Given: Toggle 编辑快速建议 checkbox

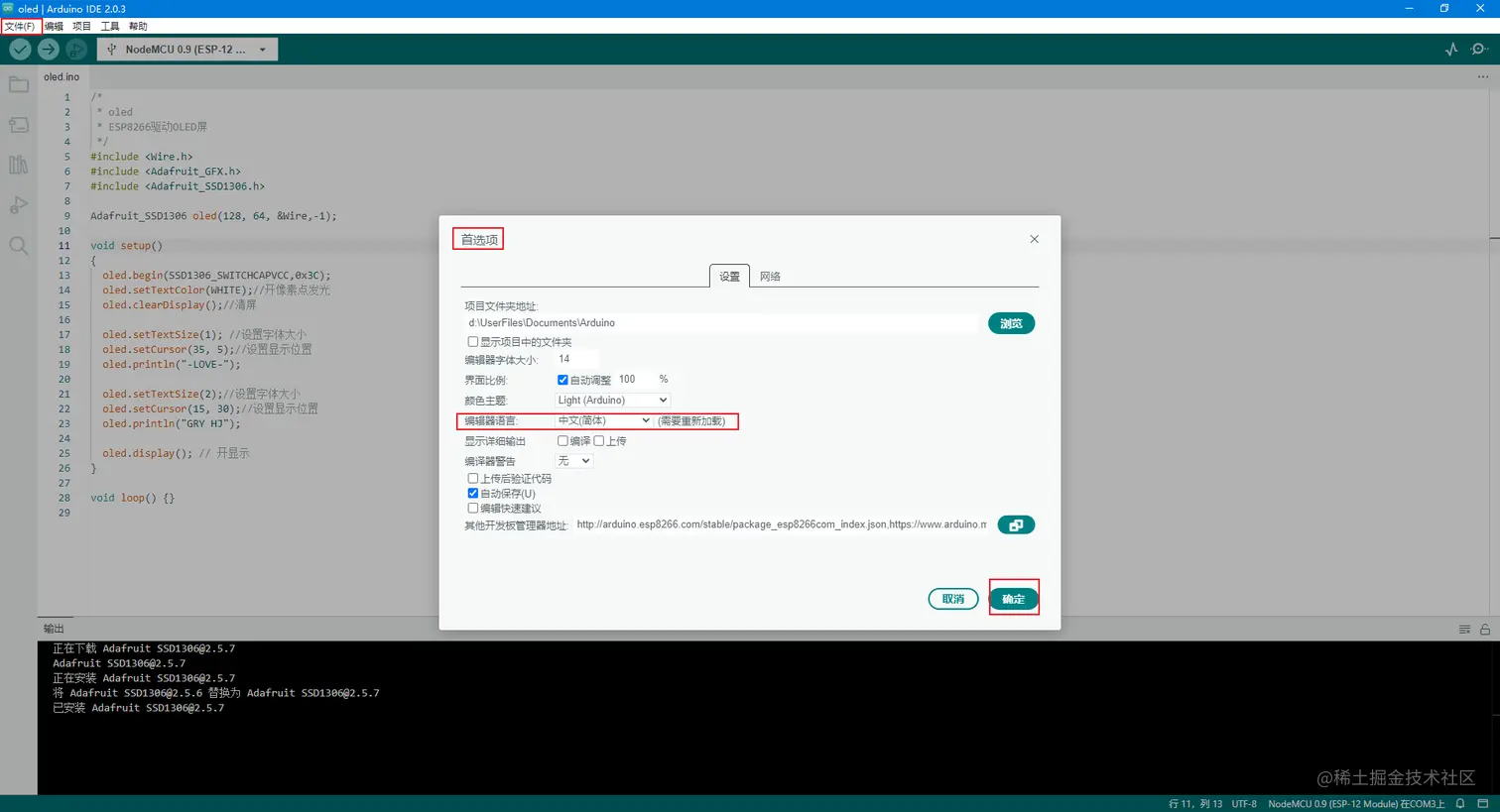Looking at the screenshot, I should pyautogui.click(x=473, y=508).
